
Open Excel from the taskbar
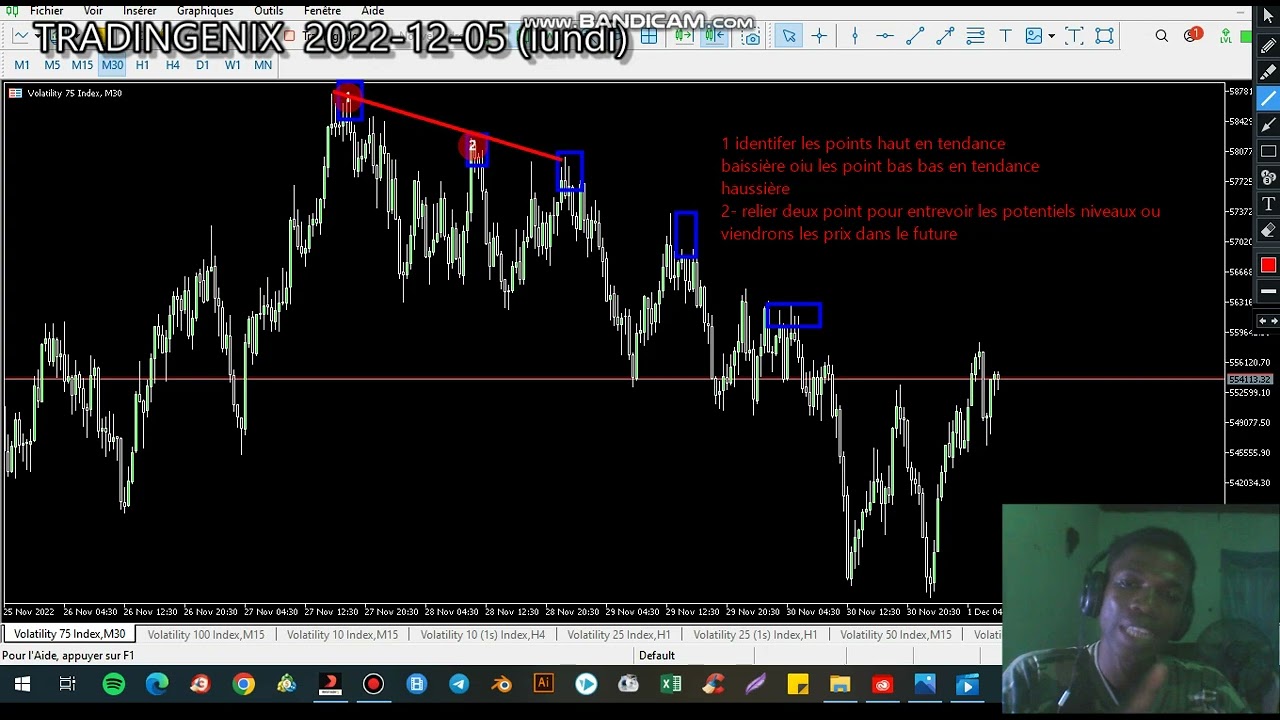coord(671,685)
